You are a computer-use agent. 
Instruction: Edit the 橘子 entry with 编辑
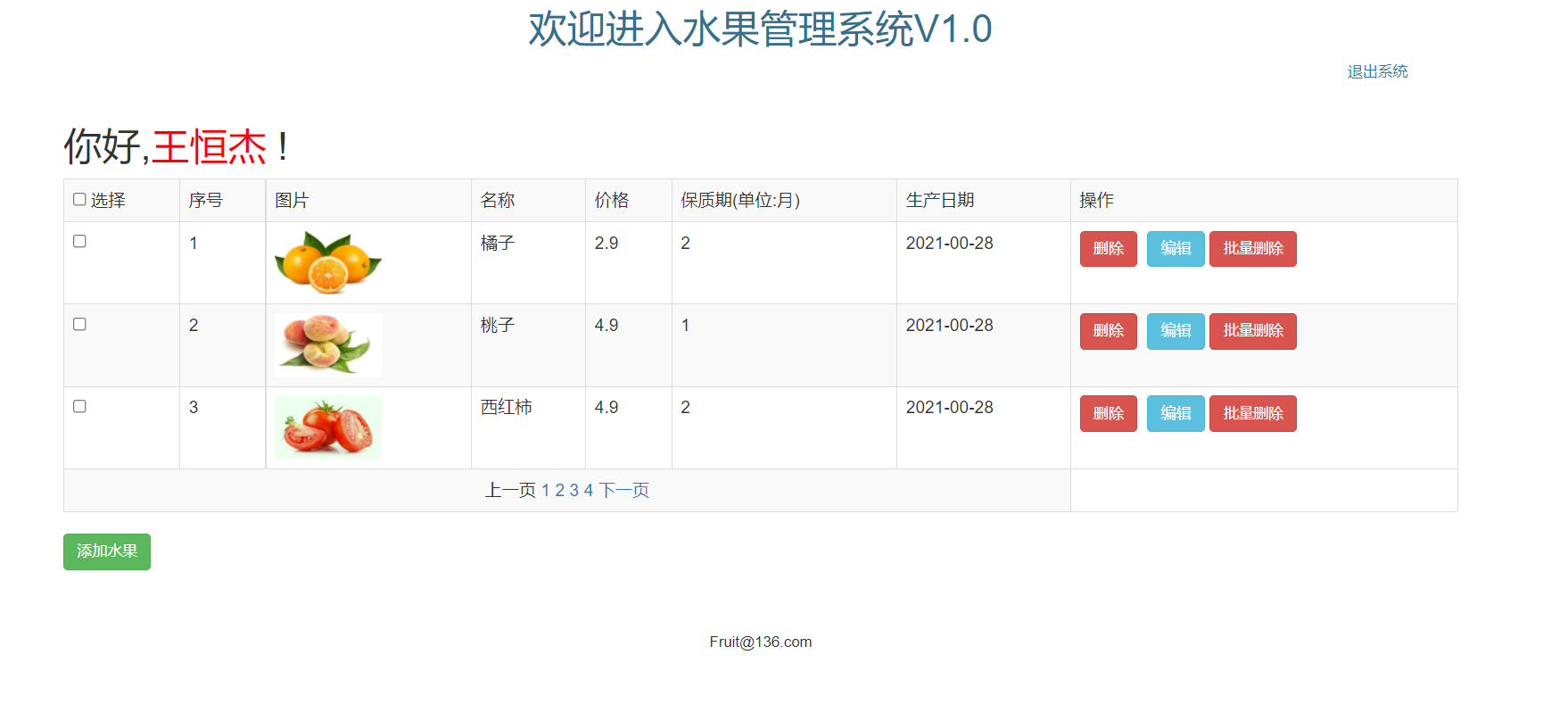click(1176, 249)
